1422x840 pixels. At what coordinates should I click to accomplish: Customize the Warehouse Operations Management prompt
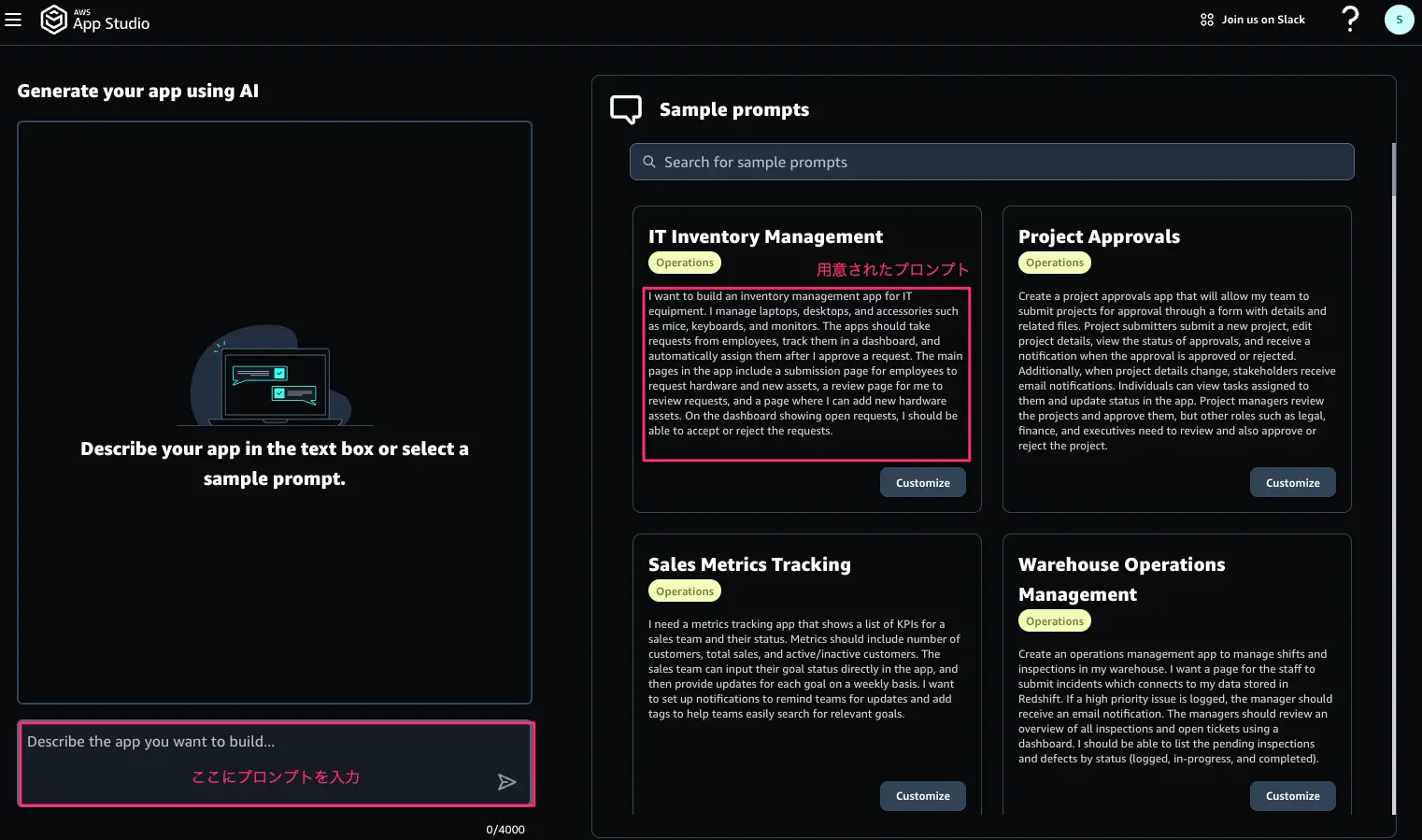click(1293, 796)
